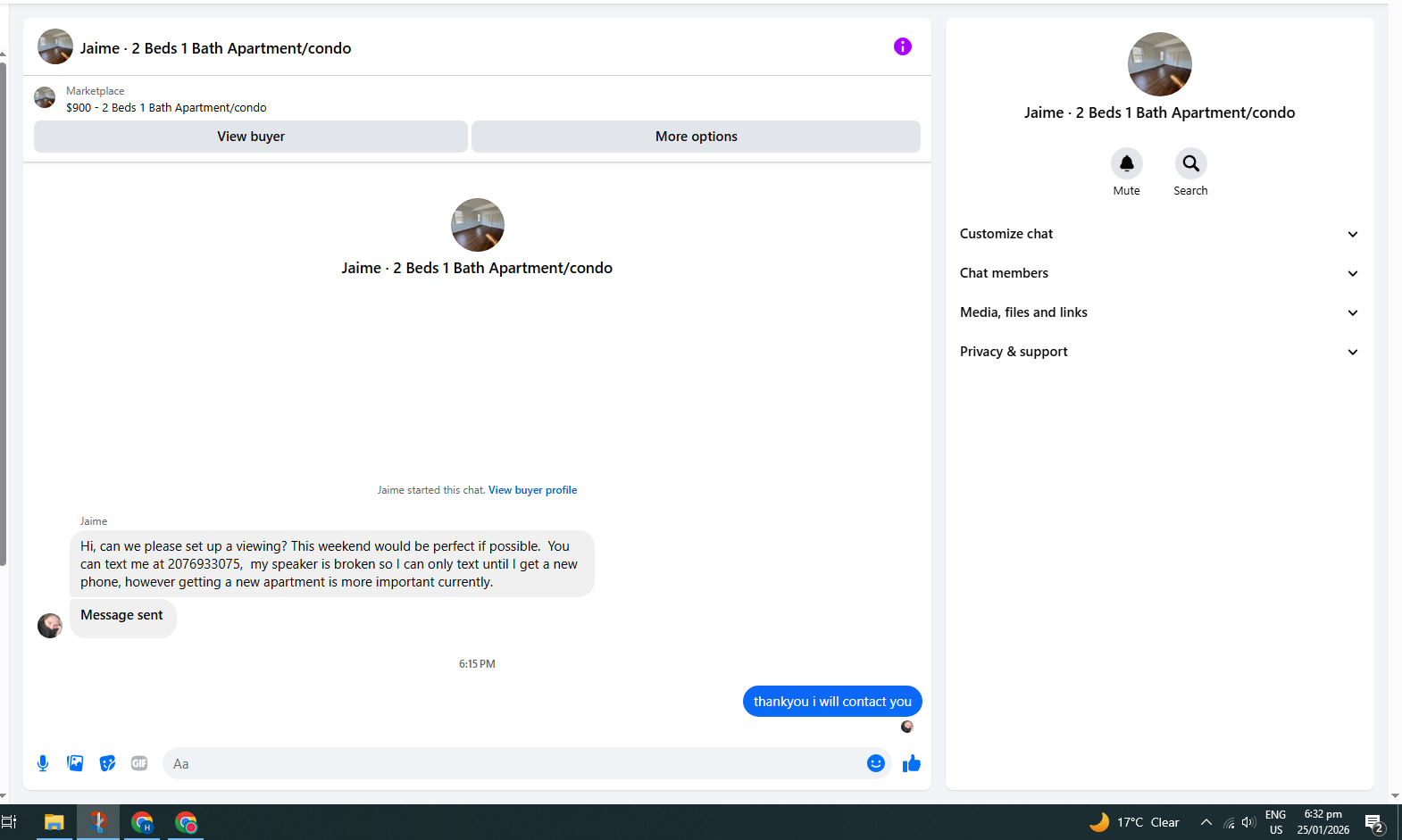Image resolution: width=1402 pixels, height=840 pixels.
Task: Click the conversation name in right panel
Action: 1159,112
